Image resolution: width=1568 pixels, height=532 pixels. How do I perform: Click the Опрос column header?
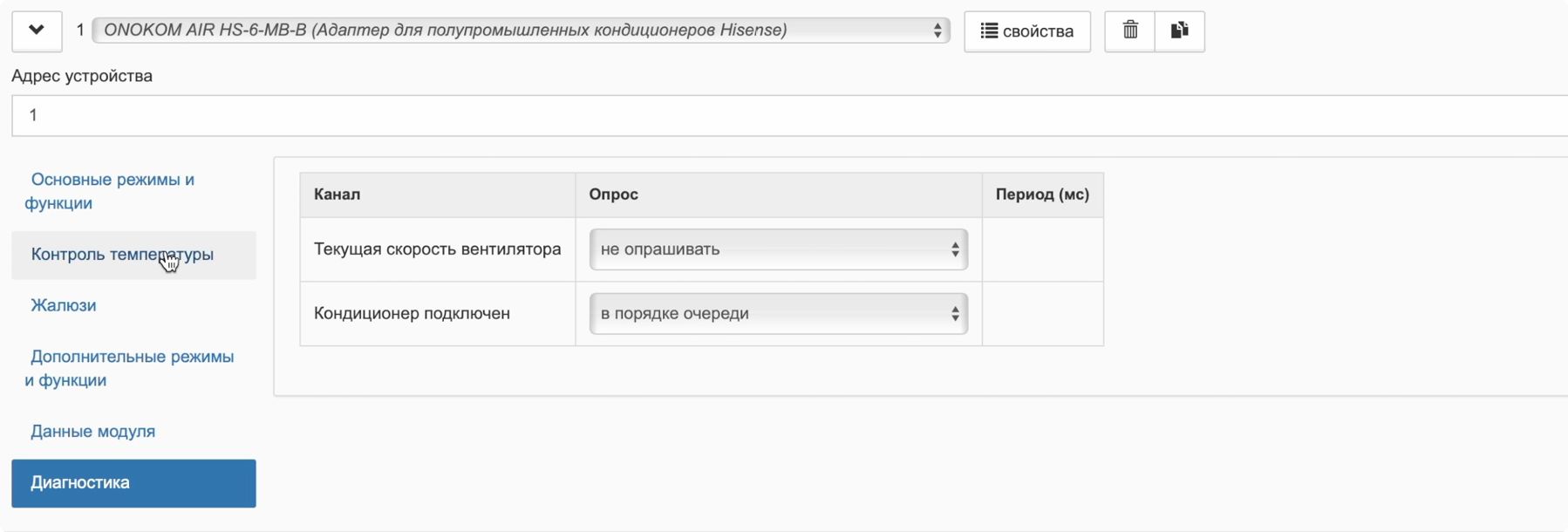point(779,194)
